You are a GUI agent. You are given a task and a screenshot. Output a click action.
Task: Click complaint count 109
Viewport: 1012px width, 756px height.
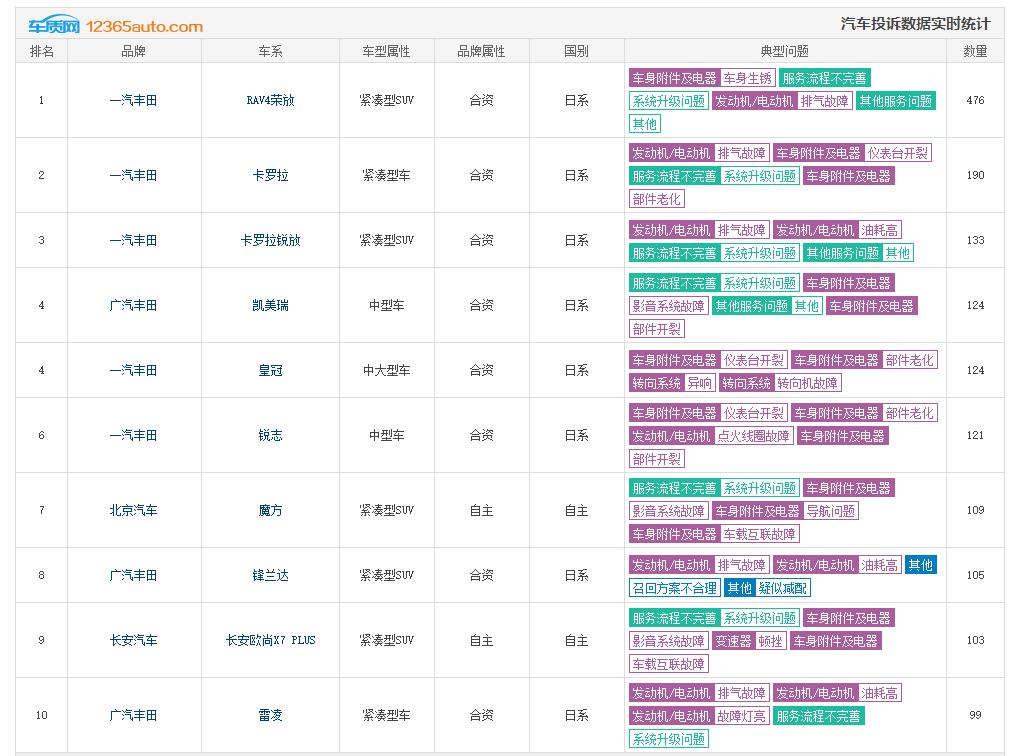pyautogui.click(x=975, y=510)
